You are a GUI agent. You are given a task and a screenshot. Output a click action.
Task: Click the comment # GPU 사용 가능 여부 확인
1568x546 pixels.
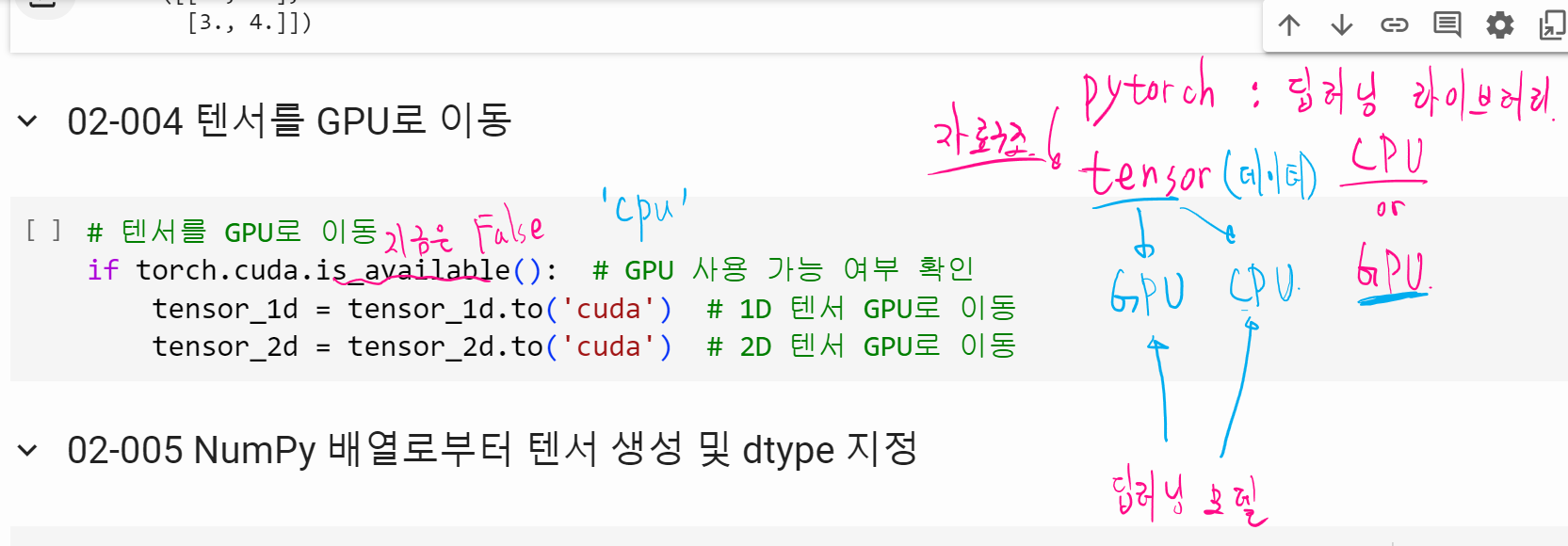point(783,271)
